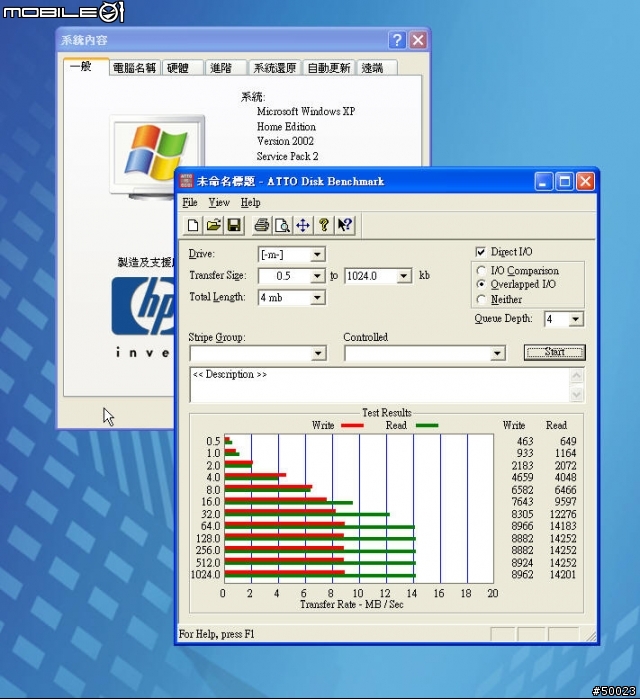640x699 pixels.
Task: Click the Home Edition text
Action: 286,127
